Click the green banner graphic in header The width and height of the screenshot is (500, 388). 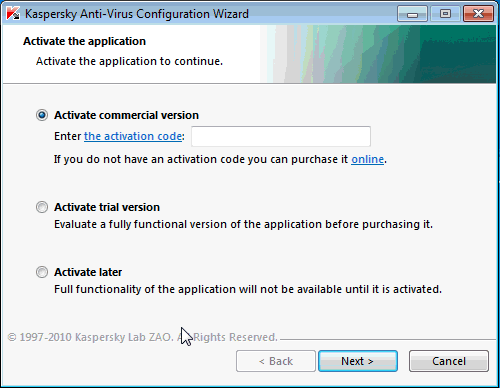pyautogui.click(x=378, y=54)
